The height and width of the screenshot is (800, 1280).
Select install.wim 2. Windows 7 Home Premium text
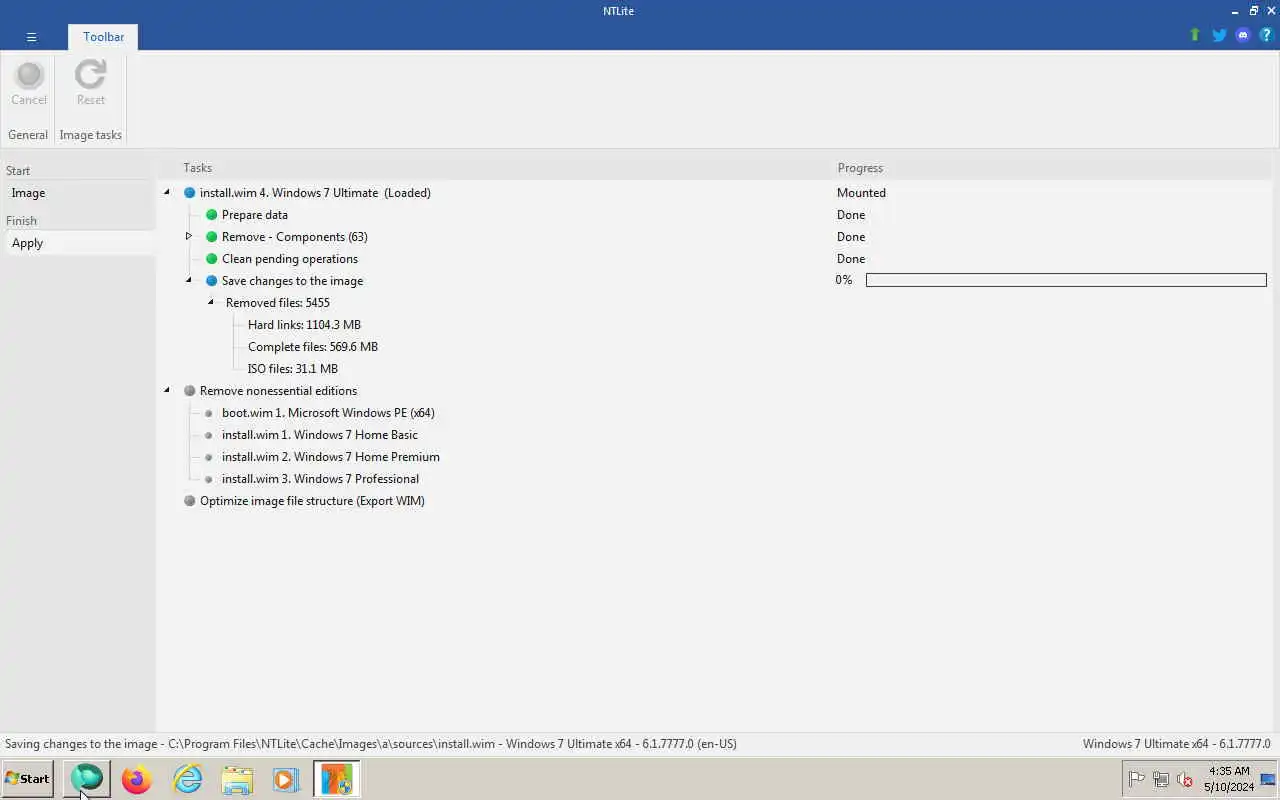click(331, 457)
